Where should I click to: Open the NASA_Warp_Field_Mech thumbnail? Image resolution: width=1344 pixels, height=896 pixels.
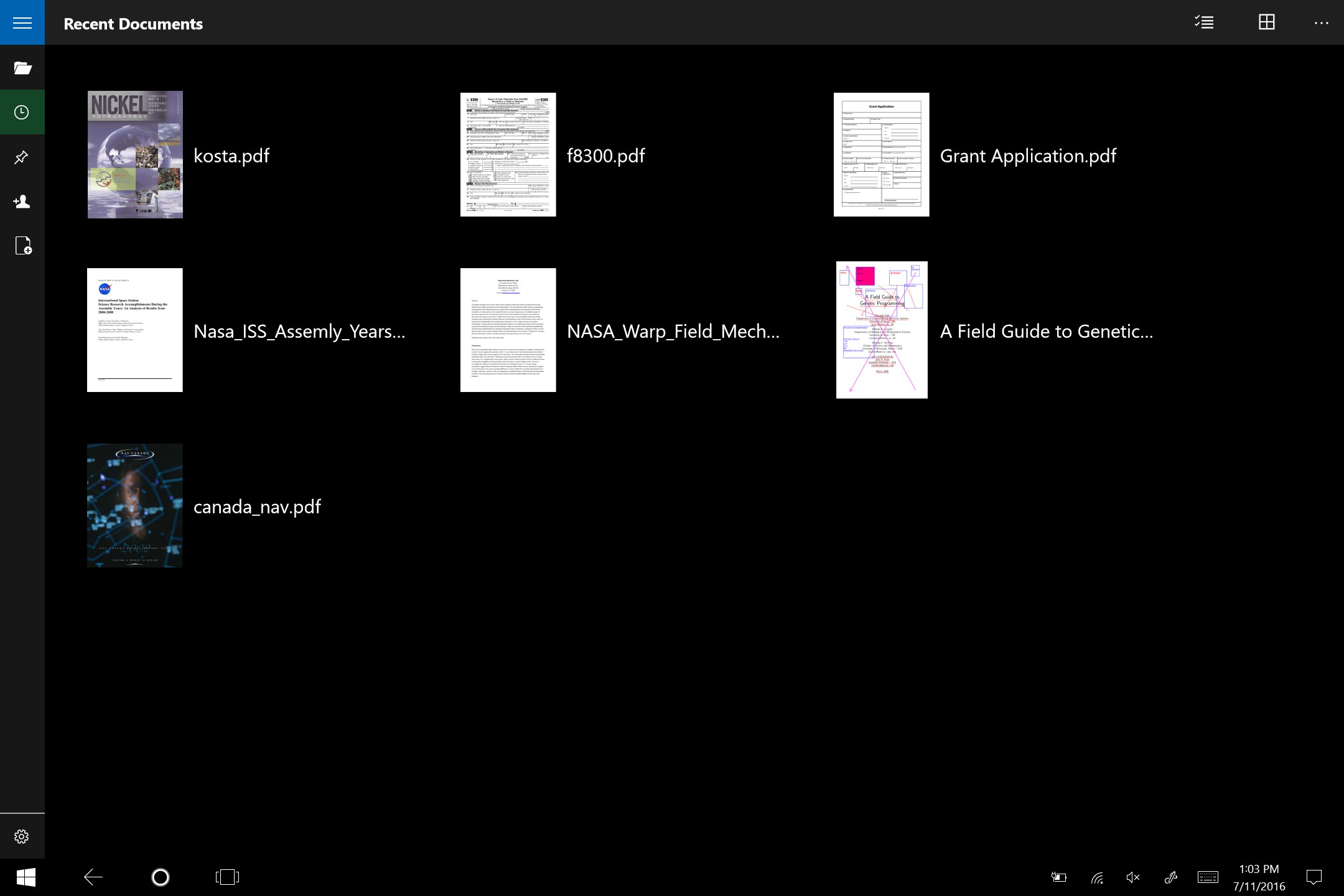(x=508, y=330)
